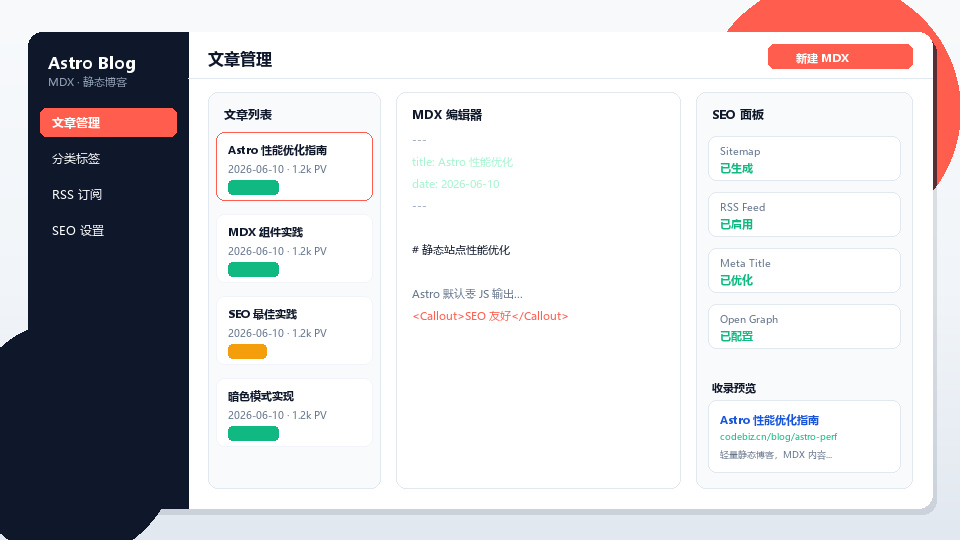Click the Meta Title 已优化 status card
960x540 pixels.
pos(804,271)
